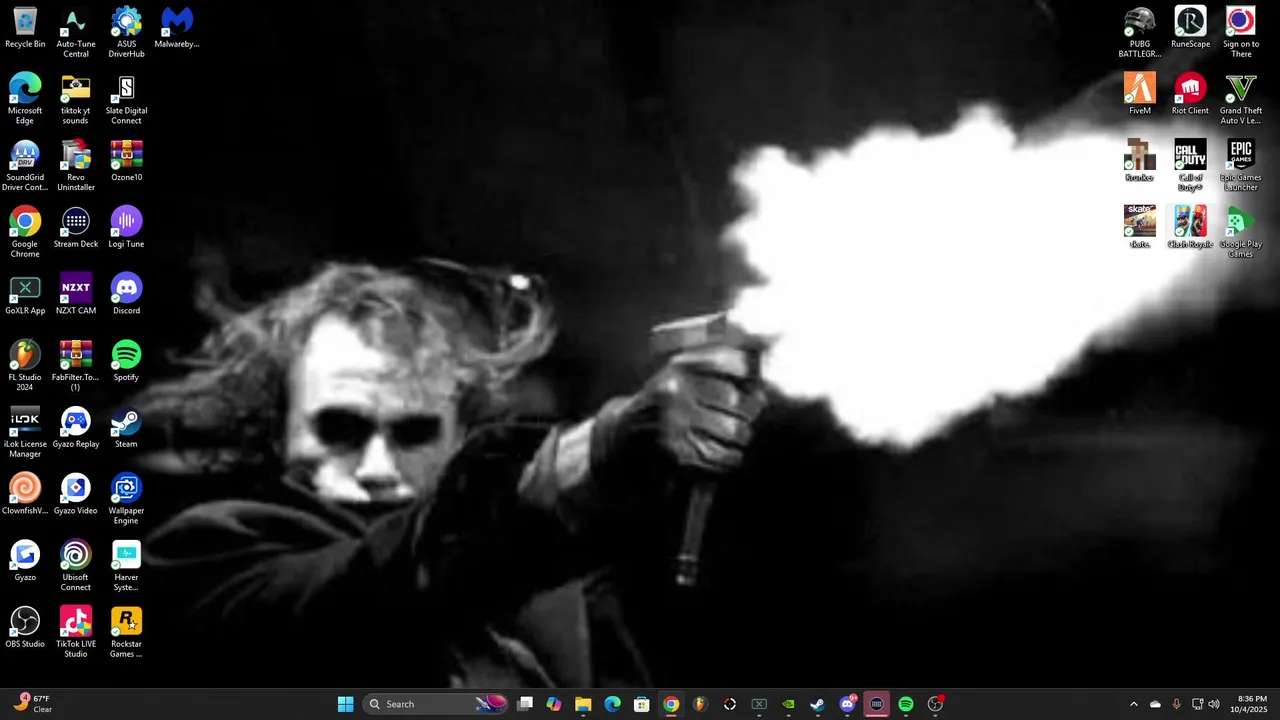Open Microsoft Store from the taskbar
Image resolution: width=1280 pixels, height=720 pixels.
click(642, 704)
